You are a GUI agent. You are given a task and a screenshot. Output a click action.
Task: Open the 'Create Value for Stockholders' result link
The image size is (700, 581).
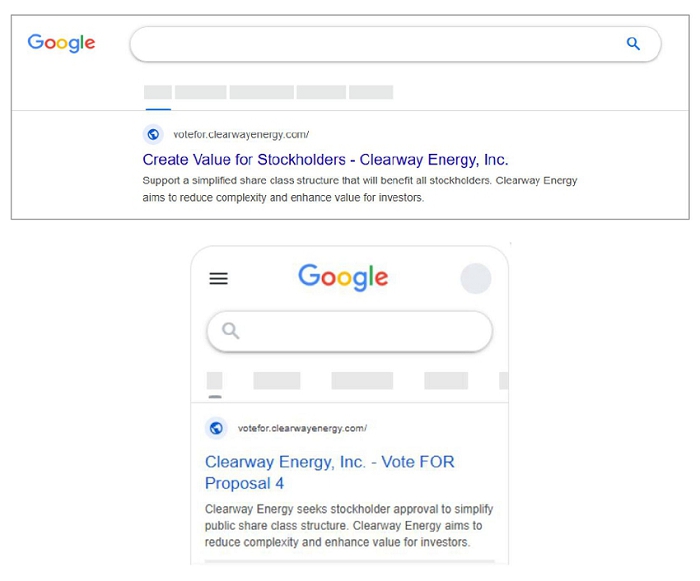click(x=325, y=160)
